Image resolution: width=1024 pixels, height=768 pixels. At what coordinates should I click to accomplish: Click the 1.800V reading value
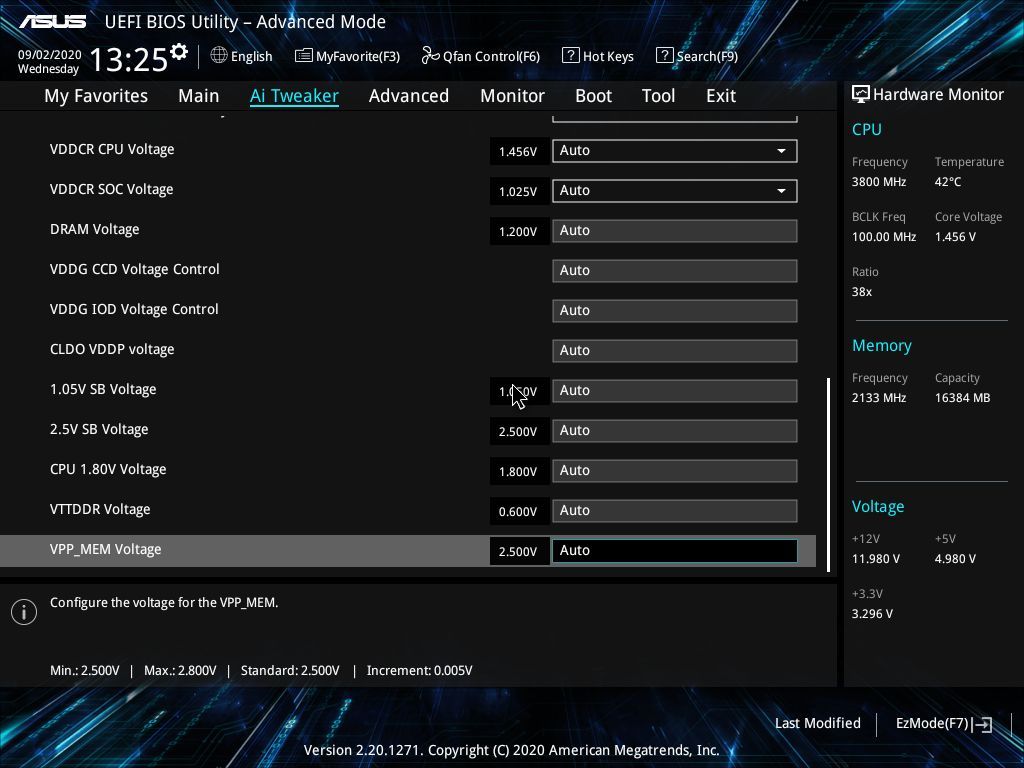click(519, 472)
